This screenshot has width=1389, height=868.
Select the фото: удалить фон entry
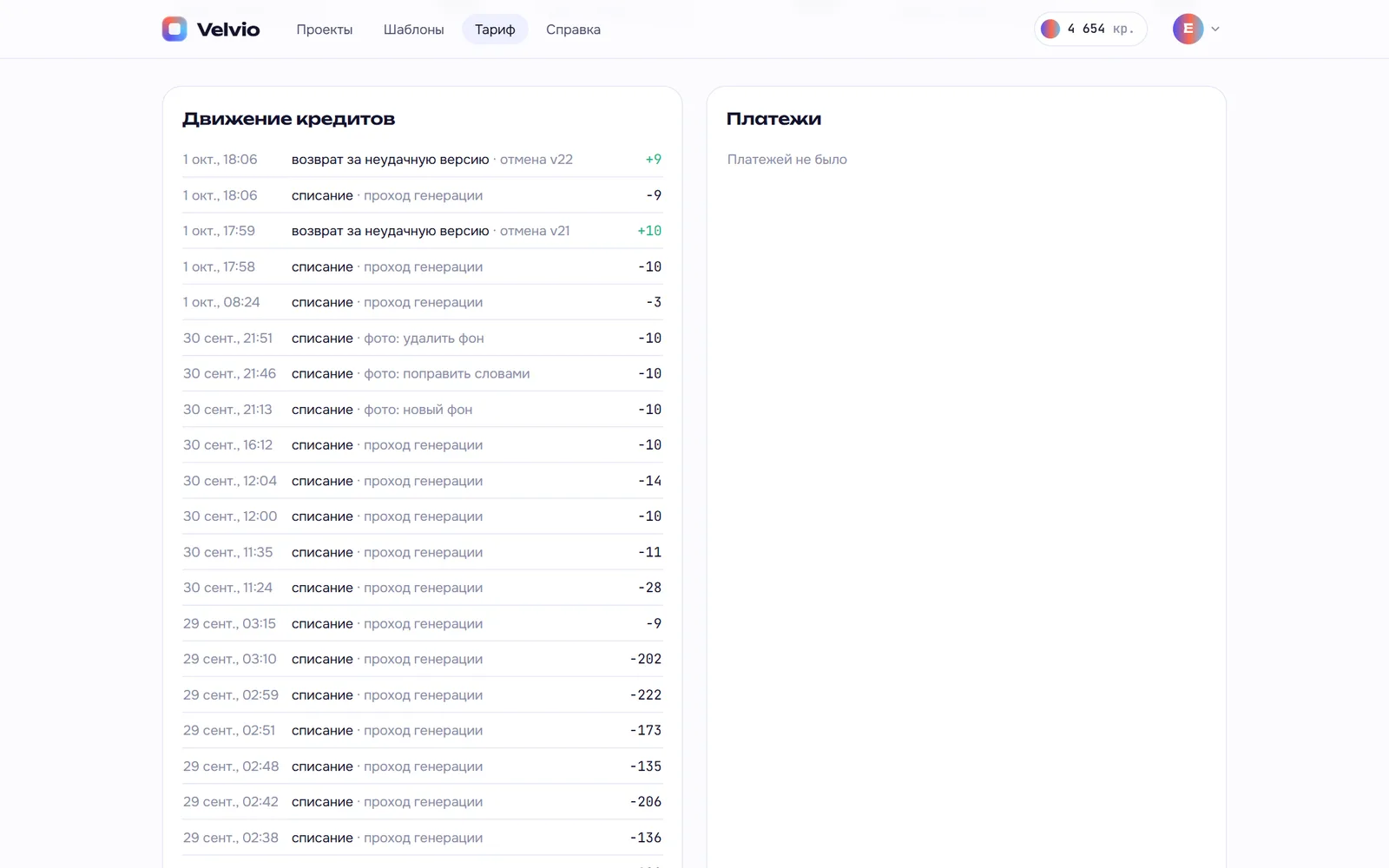pos(422,338)
